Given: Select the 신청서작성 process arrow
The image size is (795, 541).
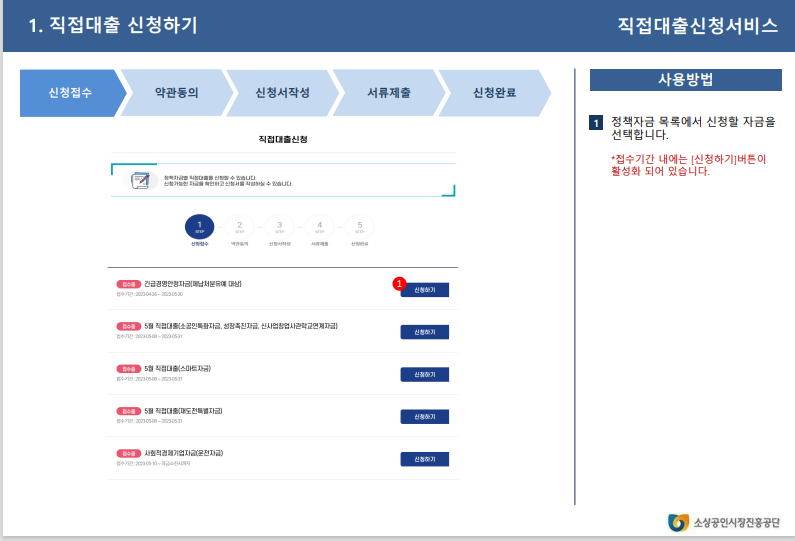Looking at the screenshot, I should (x=282, y=93).
